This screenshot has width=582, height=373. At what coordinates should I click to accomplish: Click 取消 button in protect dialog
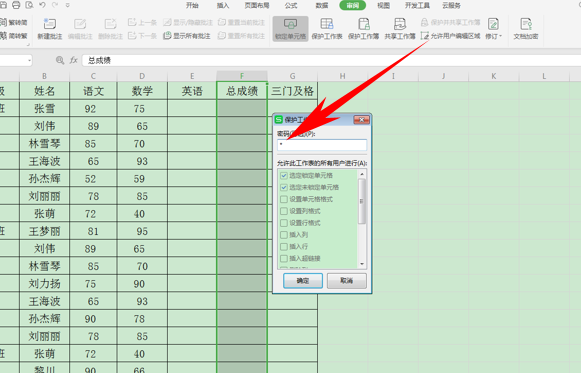pyautogui.click(x=347, y=281)
